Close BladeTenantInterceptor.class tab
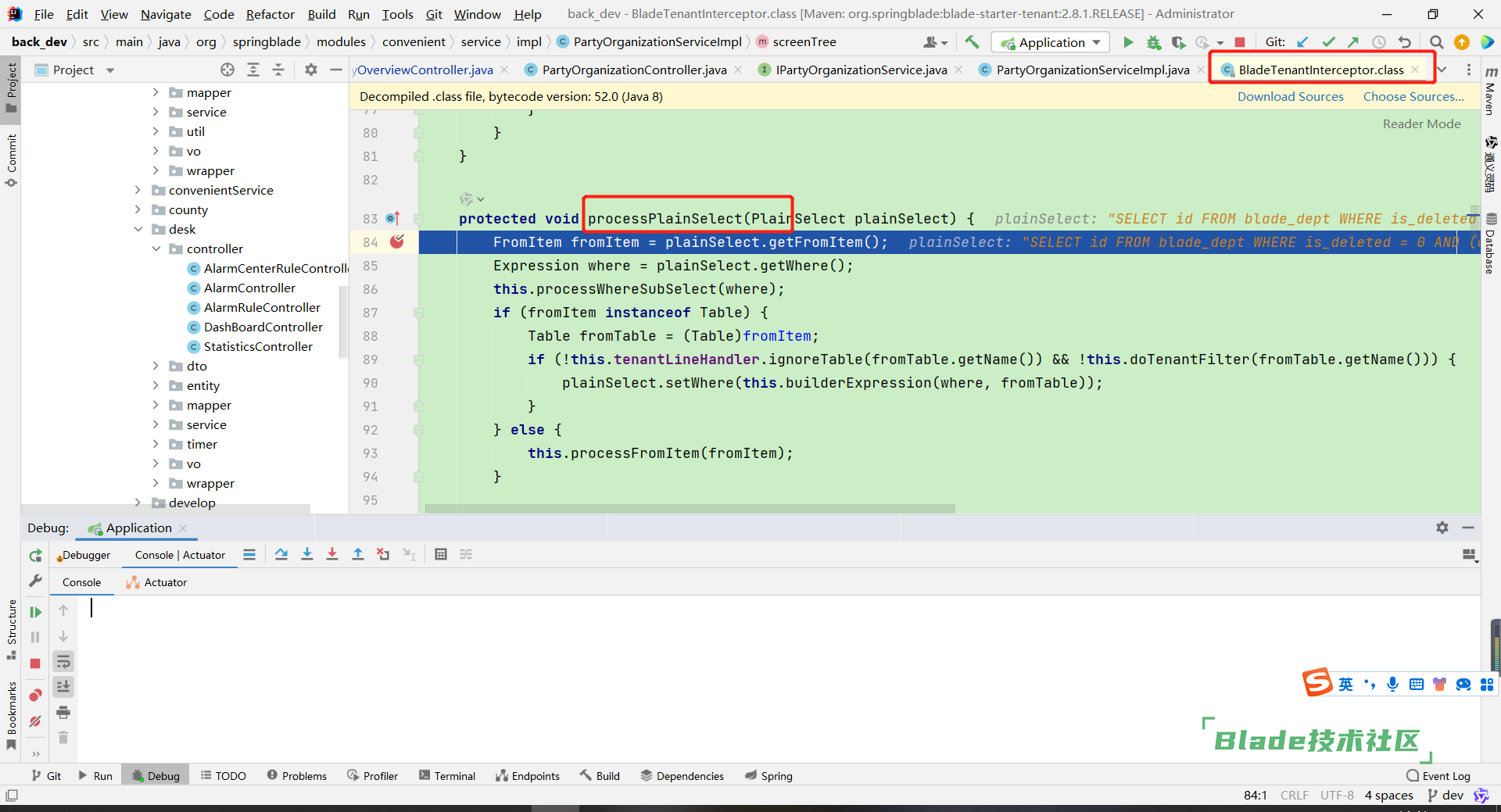Viewport: 1501px width, 812px height. 1415,70
